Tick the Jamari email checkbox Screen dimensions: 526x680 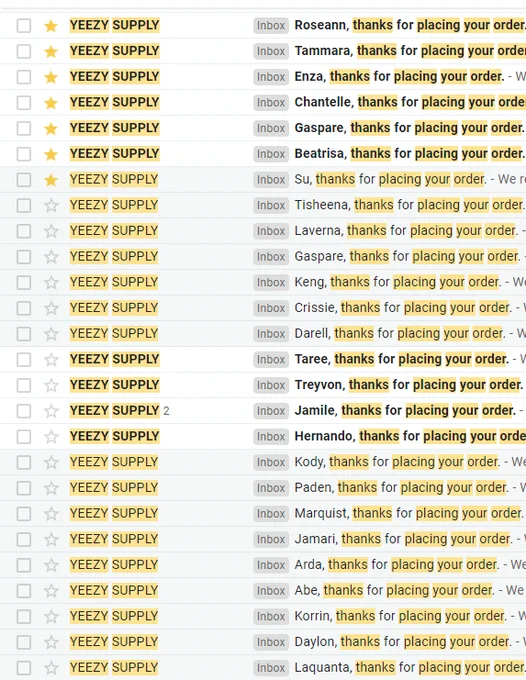click(24, 539)
